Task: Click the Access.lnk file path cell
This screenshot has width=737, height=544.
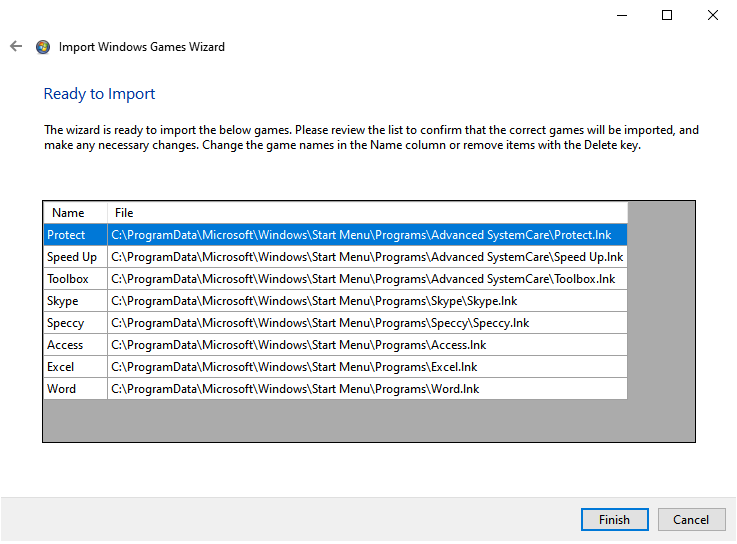Action: [x=368, y=345]
